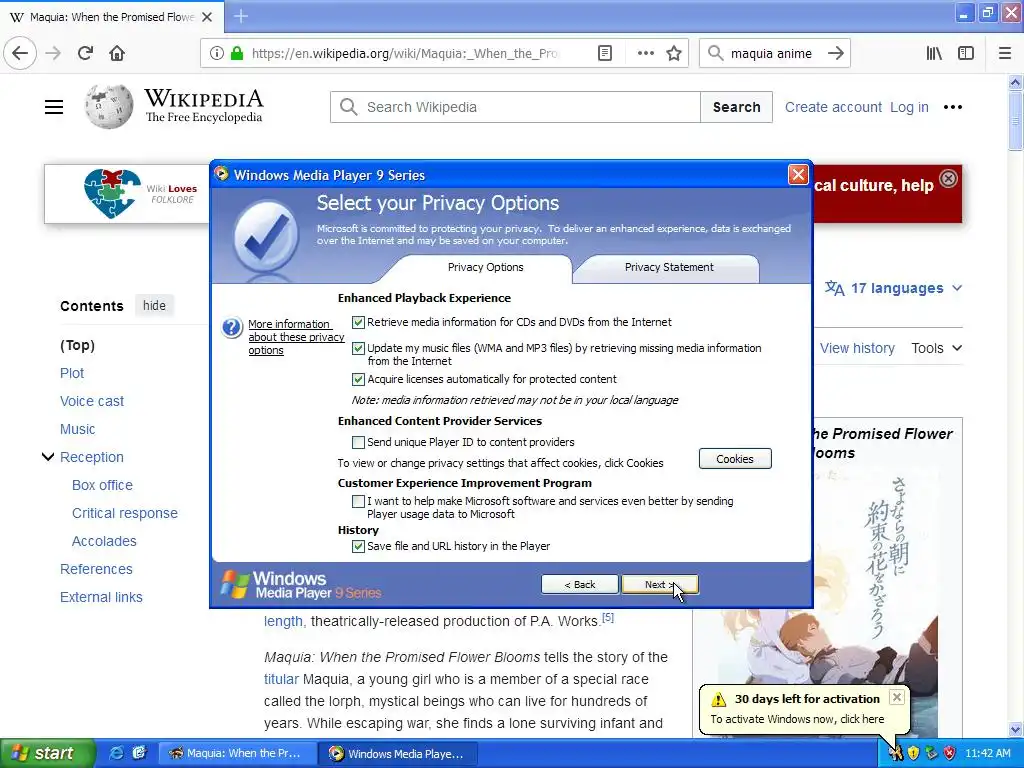The height and width of the screenshot is (768, 1024).
Task: Check the Customer Experience Improvement Program box
Action: point(358,501)
